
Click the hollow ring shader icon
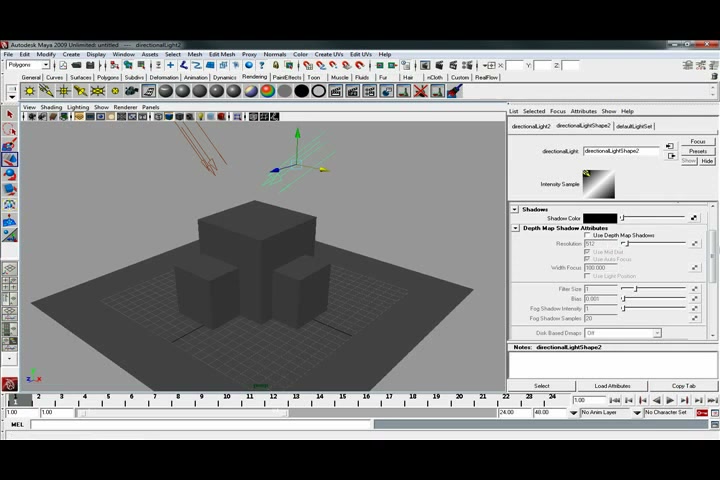(x=319, y=91)
